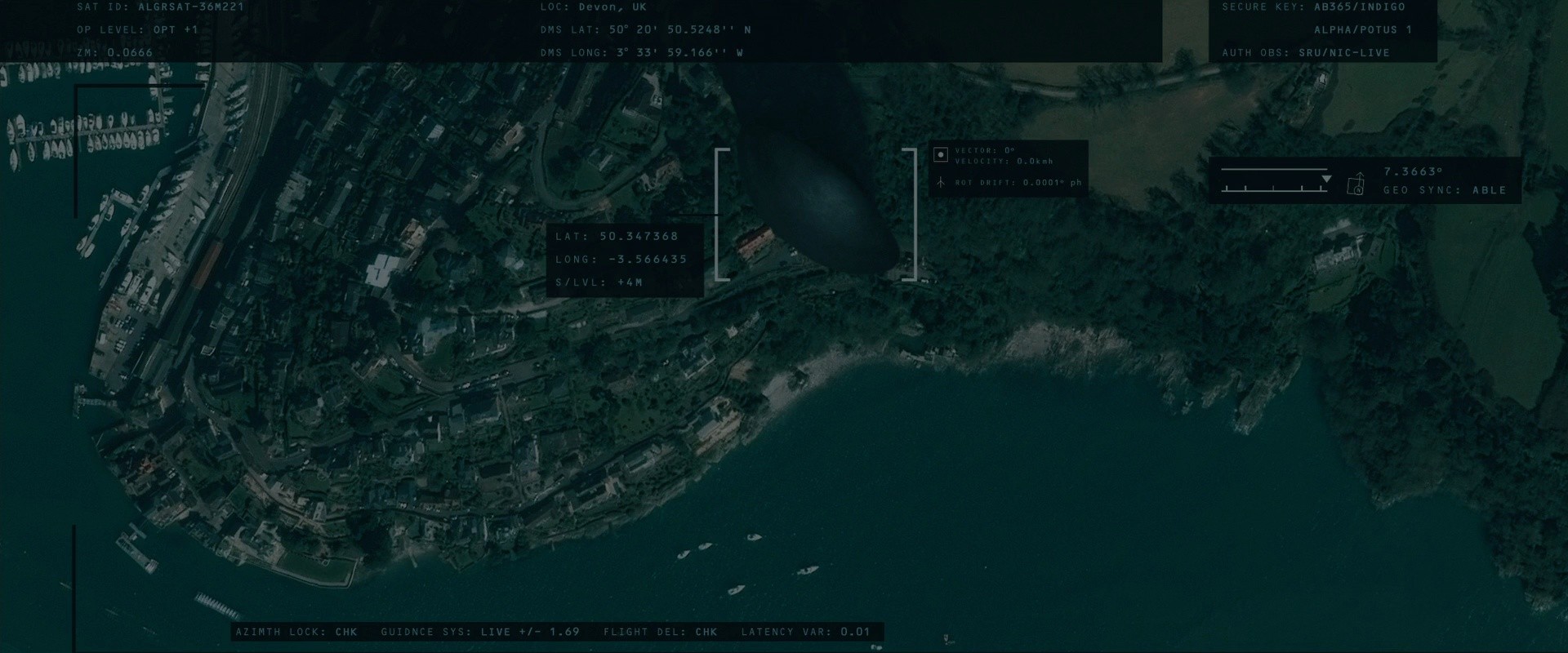This screenshot has width=1568, height=653.
Task: Click the ZM: 0.0666 zoom value
Action: coord(115,52)
